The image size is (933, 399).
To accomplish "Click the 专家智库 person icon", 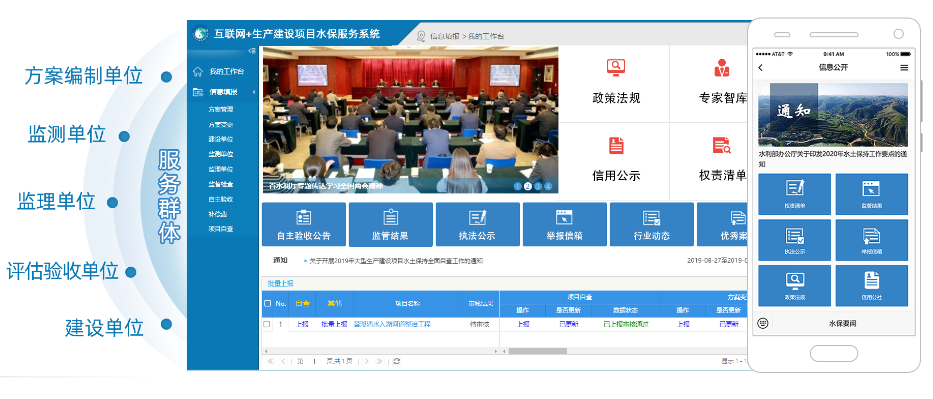I will (722, 67).
